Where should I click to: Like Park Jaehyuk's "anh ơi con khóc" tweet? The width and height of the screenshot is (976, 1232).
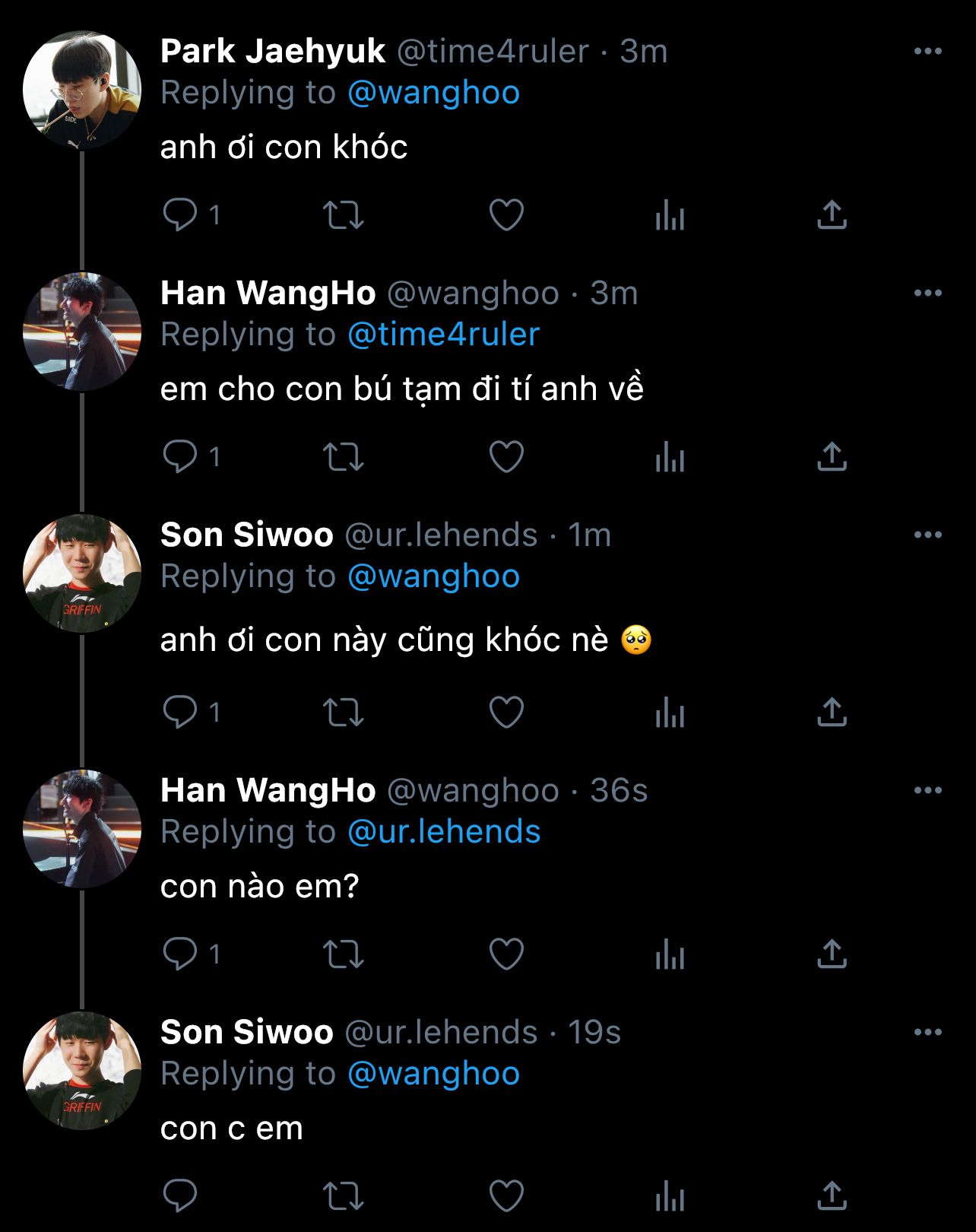point(506,215)
